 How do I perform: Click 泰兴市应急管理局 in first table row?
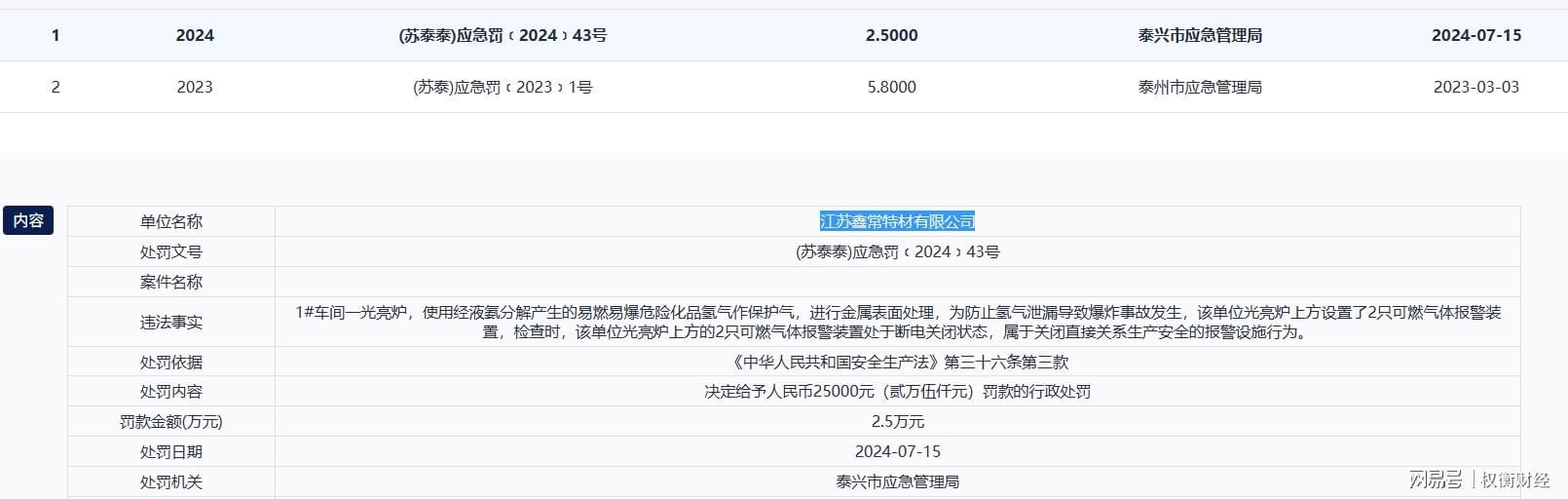coord(1200,35)
